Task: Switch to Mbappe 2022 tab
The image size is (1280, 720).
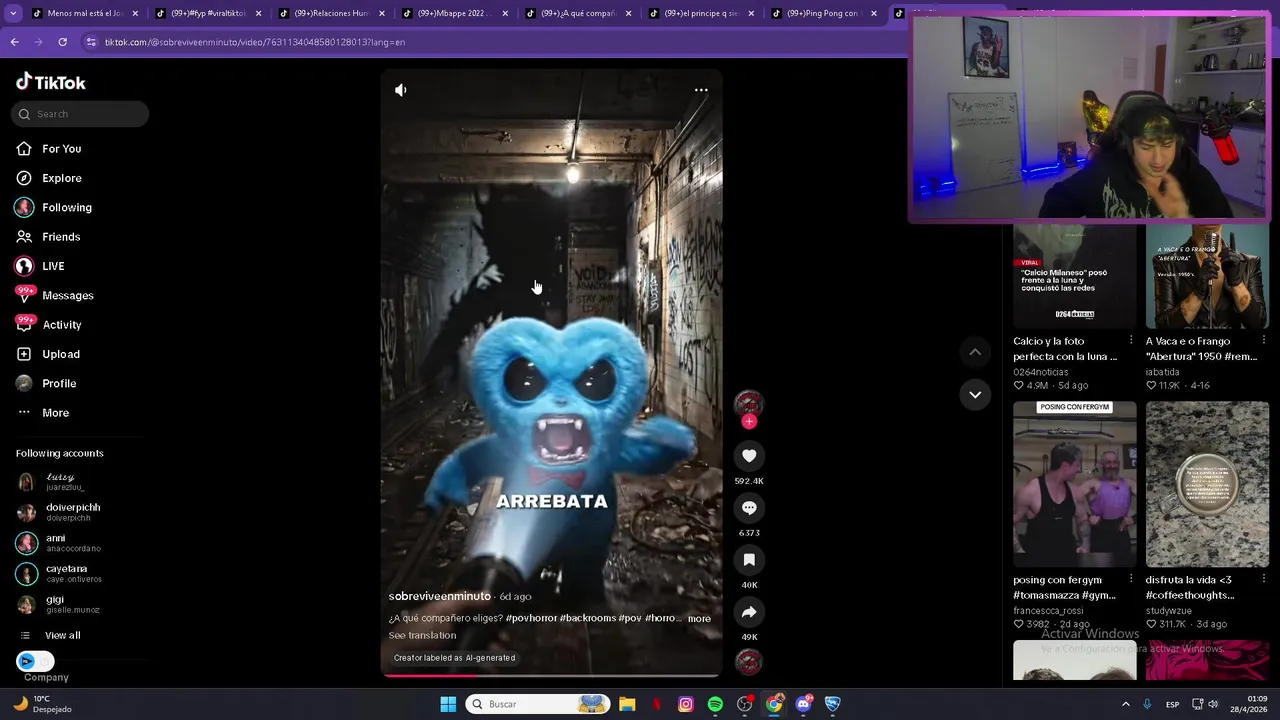Action: [x=454, y=13]
